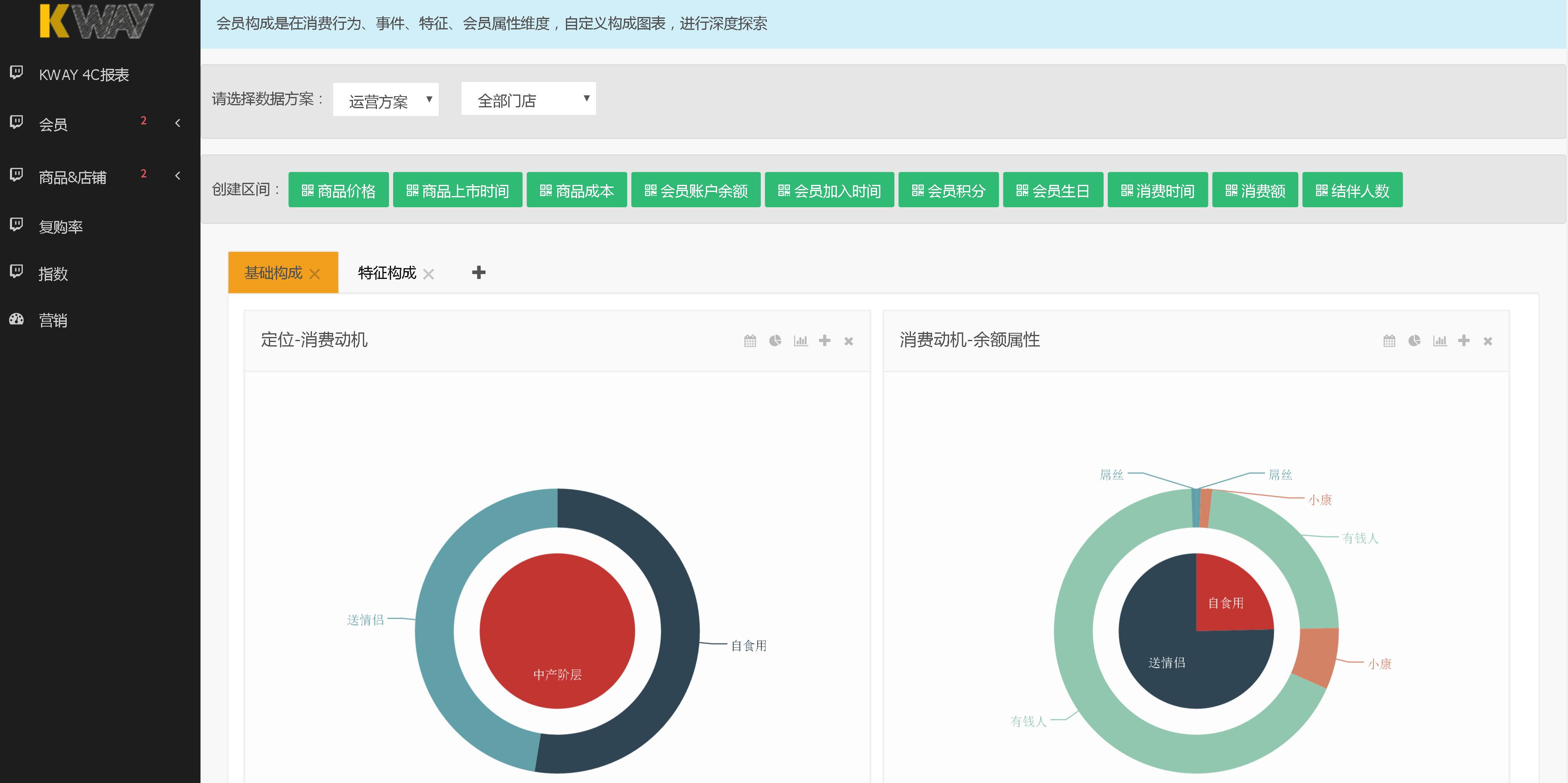Screen dimensions: 1568x783
Task: Close the 基础构成 tab
Action: pos(315,274)
